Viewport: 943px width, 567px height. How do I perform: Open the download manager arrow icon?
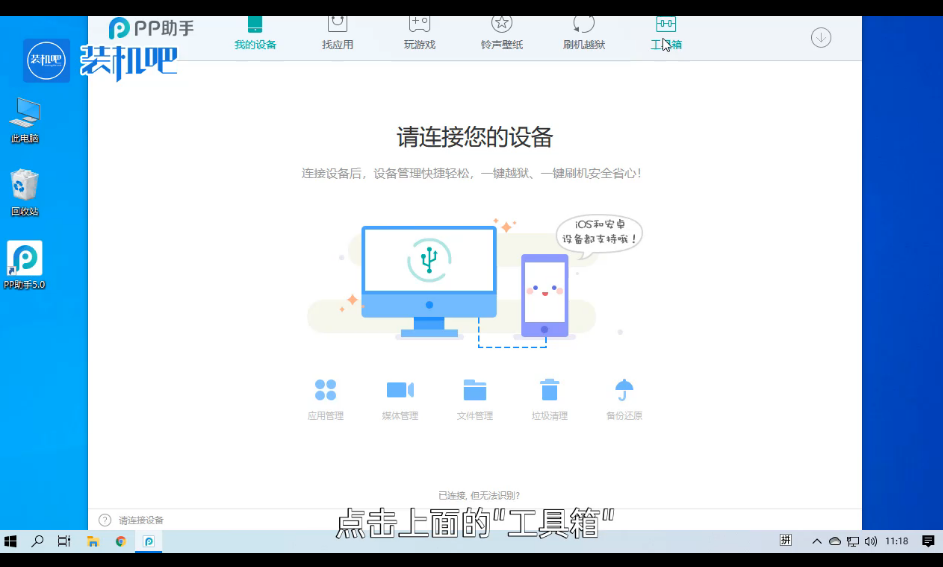821,37
